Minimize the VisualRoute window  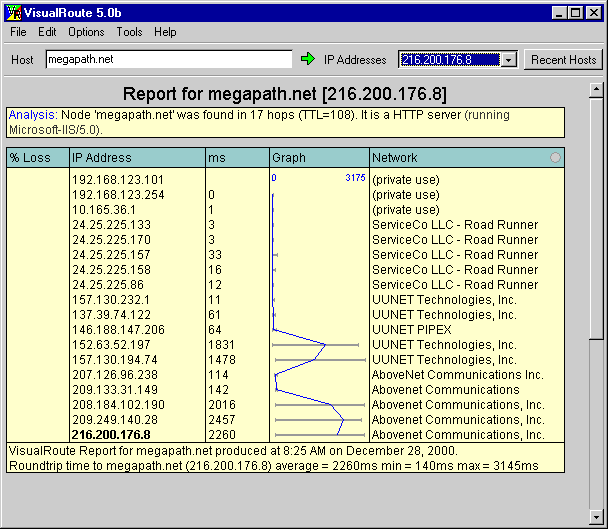pos(559,13)
